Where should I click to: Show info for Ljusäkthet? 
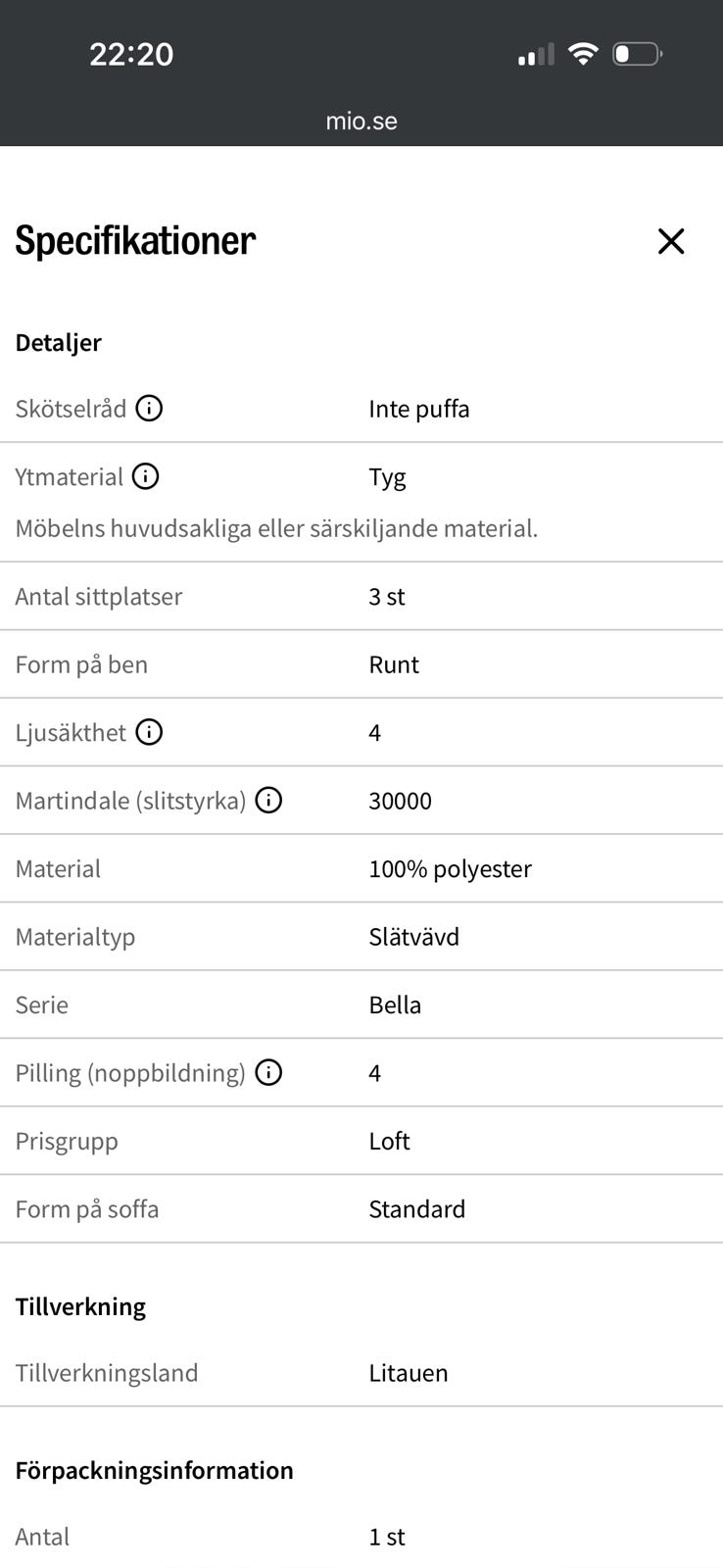tap(149, 732)
